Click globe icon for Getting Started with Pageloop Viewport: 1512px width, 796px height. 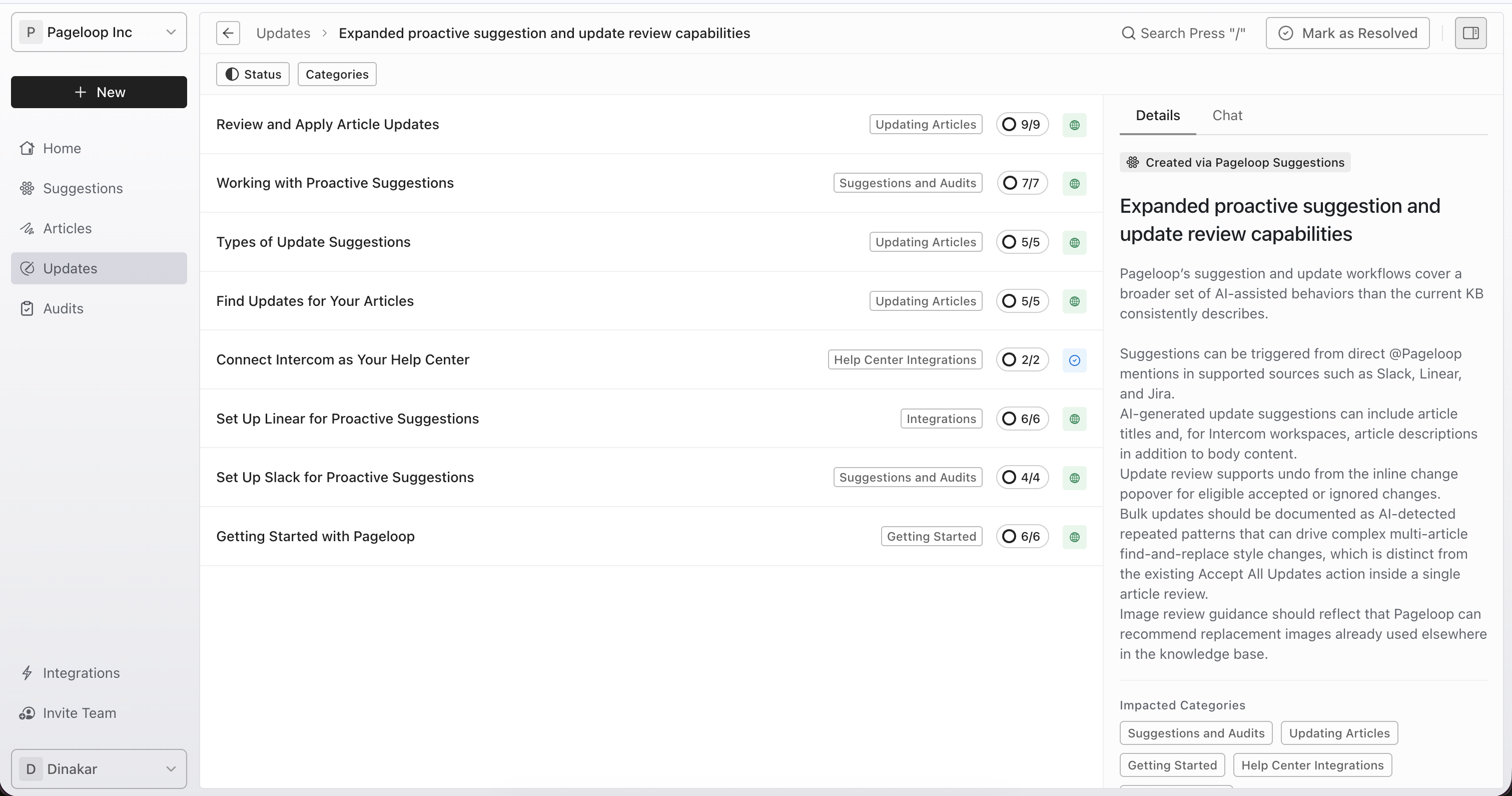tap(1074, 537)
